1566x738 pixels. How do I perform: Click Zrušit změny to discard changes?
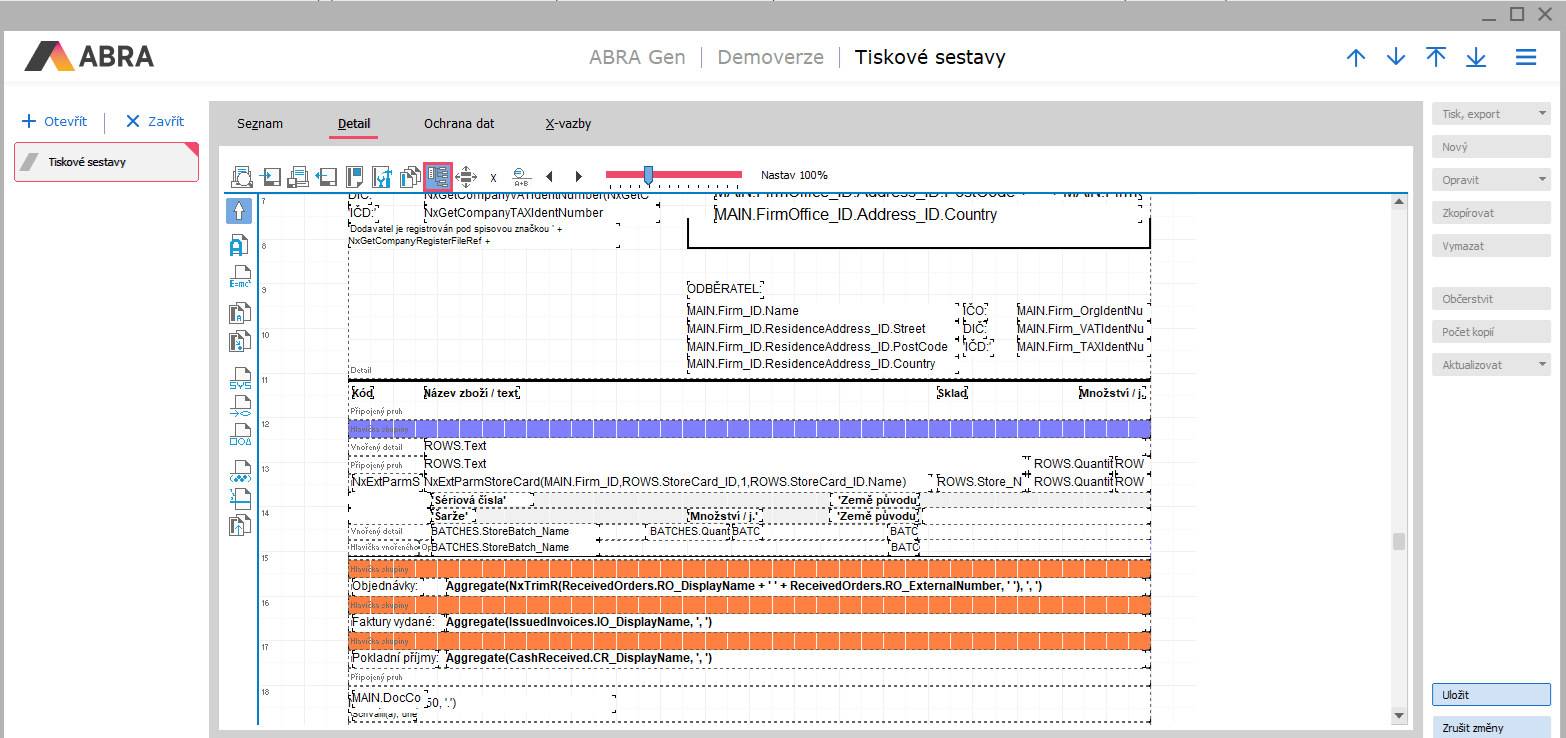coord(1491,728)
